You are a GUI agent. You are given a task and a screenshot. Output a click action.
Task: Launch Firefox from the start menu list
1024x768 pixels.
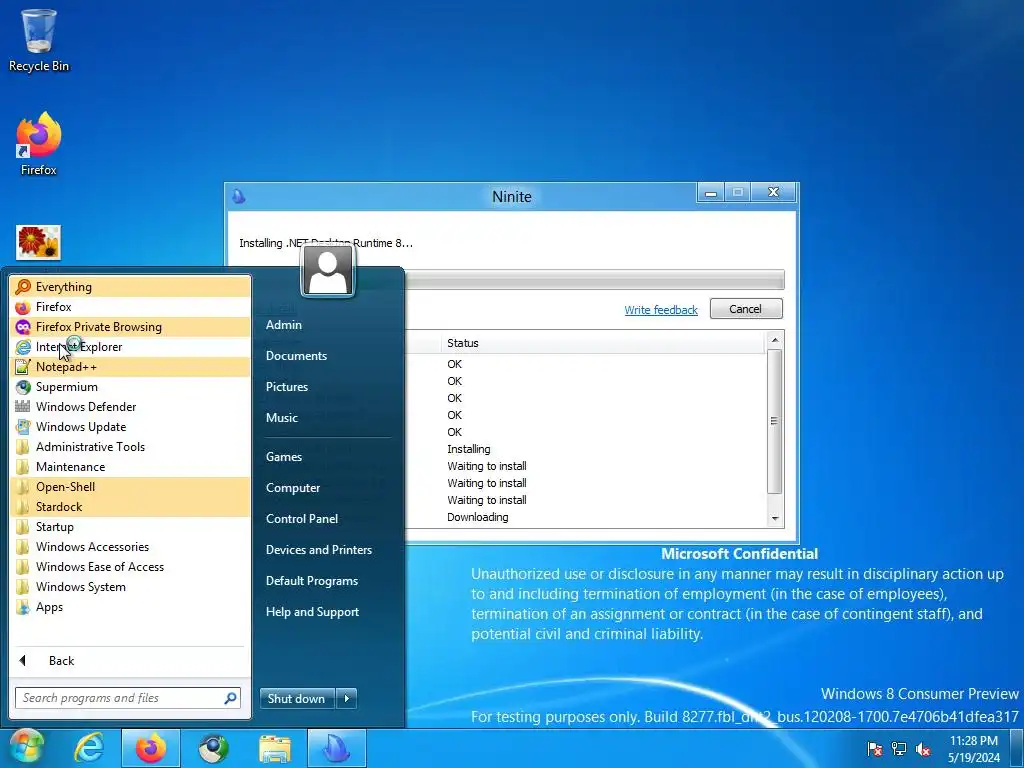(131, 307)
